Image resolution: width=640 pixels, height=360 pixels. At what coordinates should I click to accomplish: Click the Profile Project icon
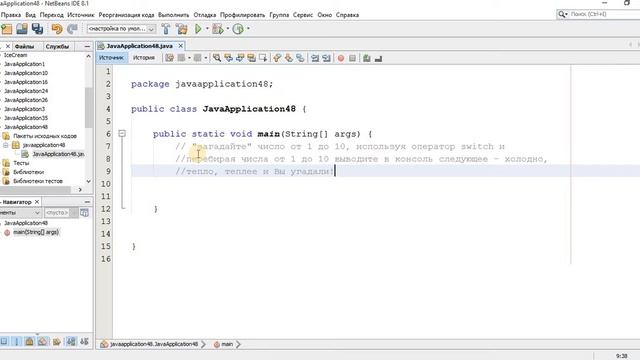pos(238,29)
